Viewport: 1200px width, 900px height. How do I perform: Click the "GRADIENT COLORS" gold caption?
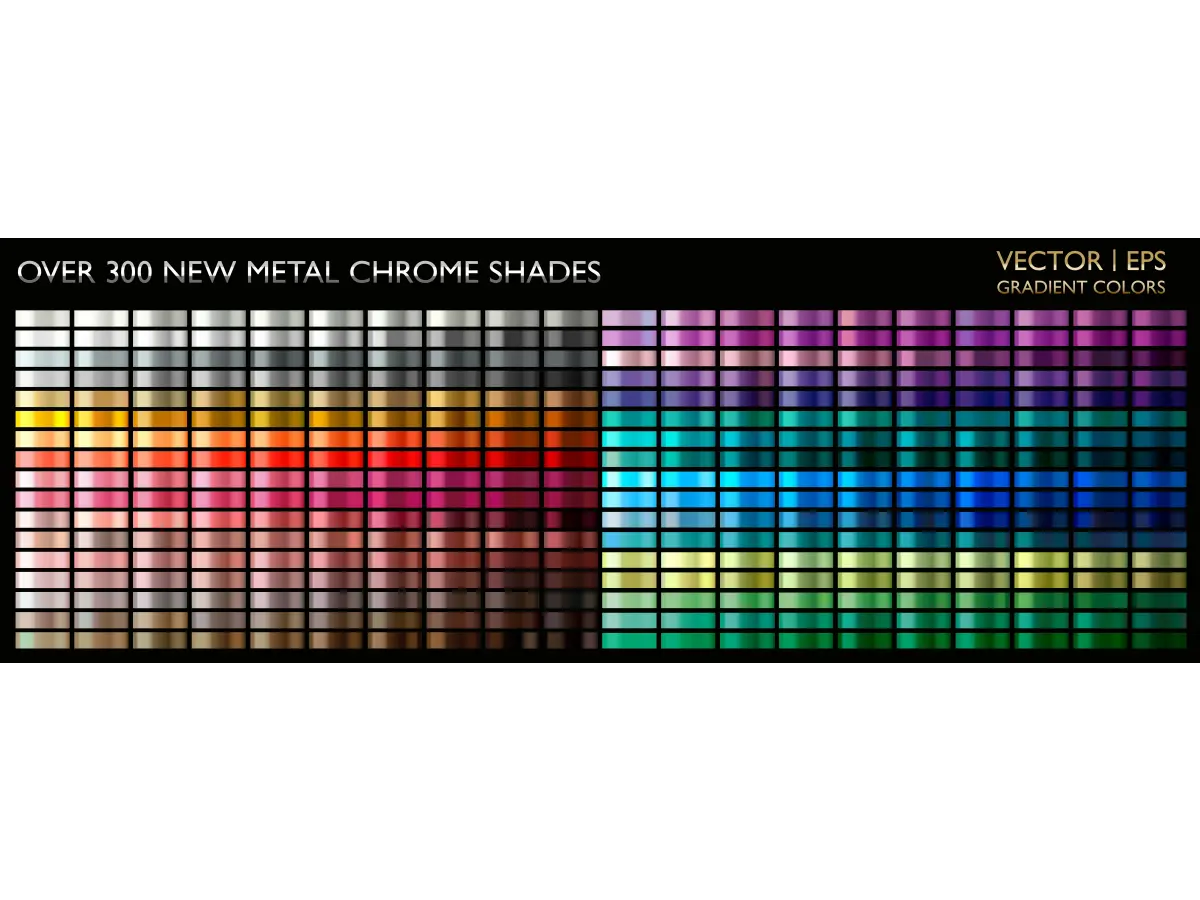click(x=1081, y=287)
